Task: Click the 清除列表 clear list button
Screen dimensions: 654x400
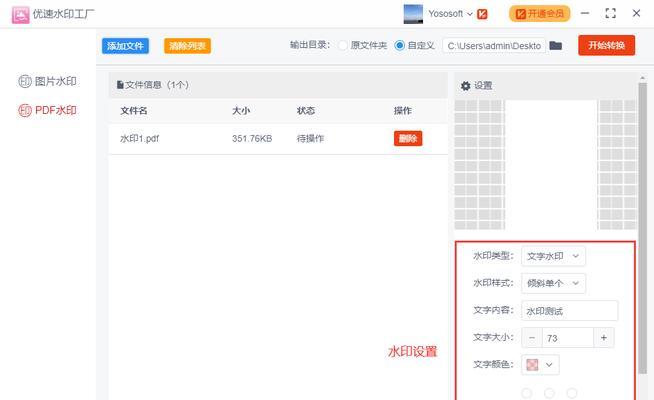Action: tap(187, 46)
